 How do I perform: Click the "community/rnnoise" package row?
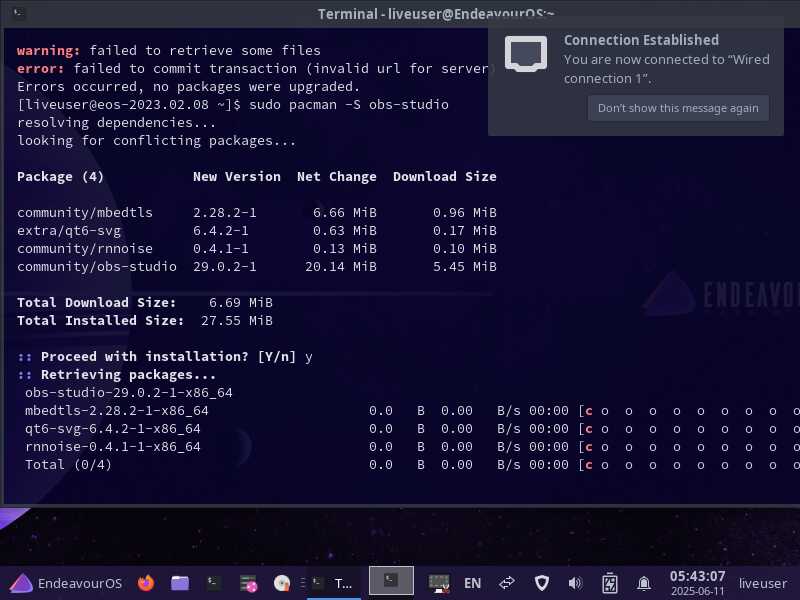coord(257,248)
